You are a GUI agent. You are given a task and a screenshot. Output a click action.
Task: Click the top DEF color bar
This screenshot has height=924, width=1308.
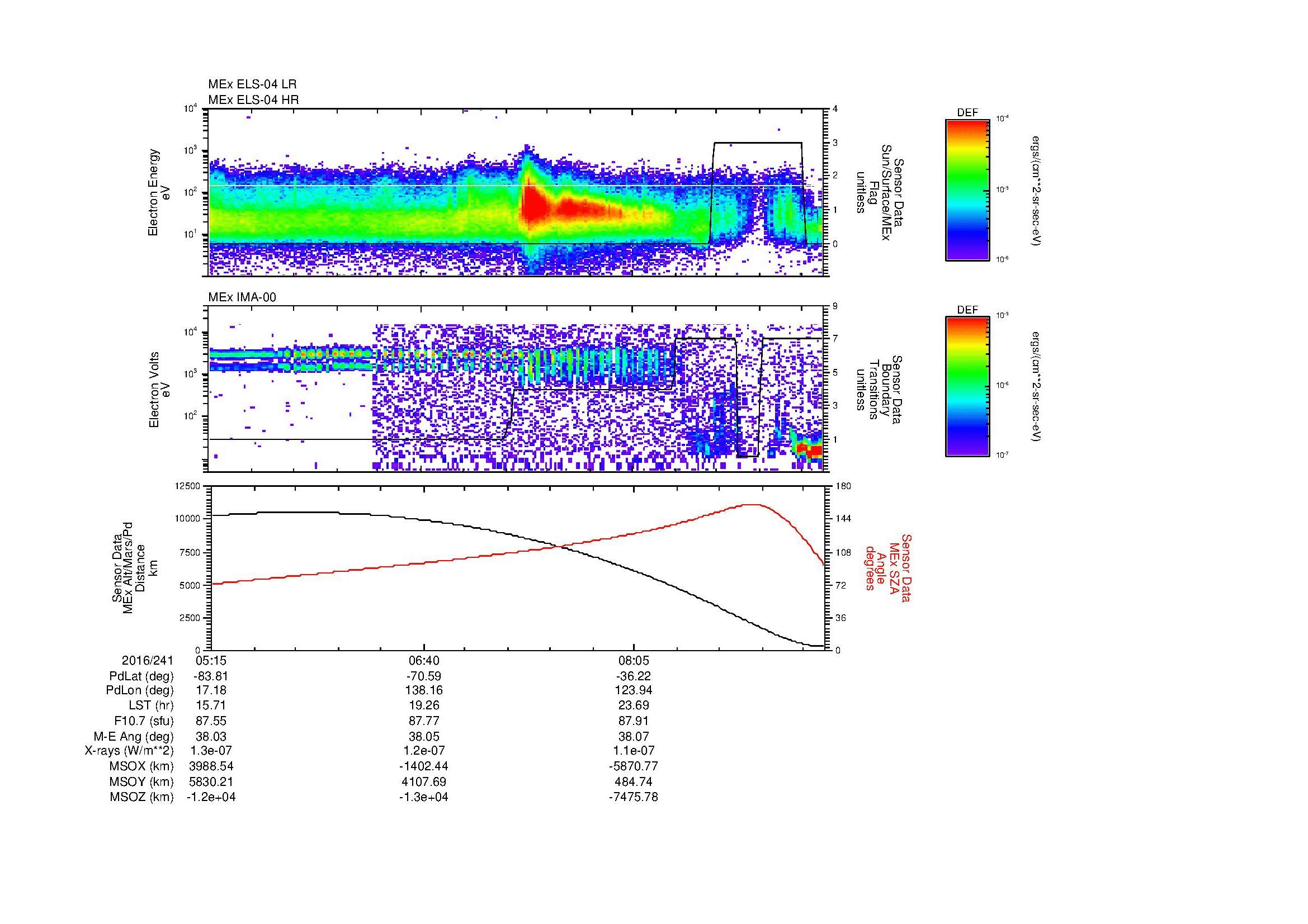click(x=967, y=189)
